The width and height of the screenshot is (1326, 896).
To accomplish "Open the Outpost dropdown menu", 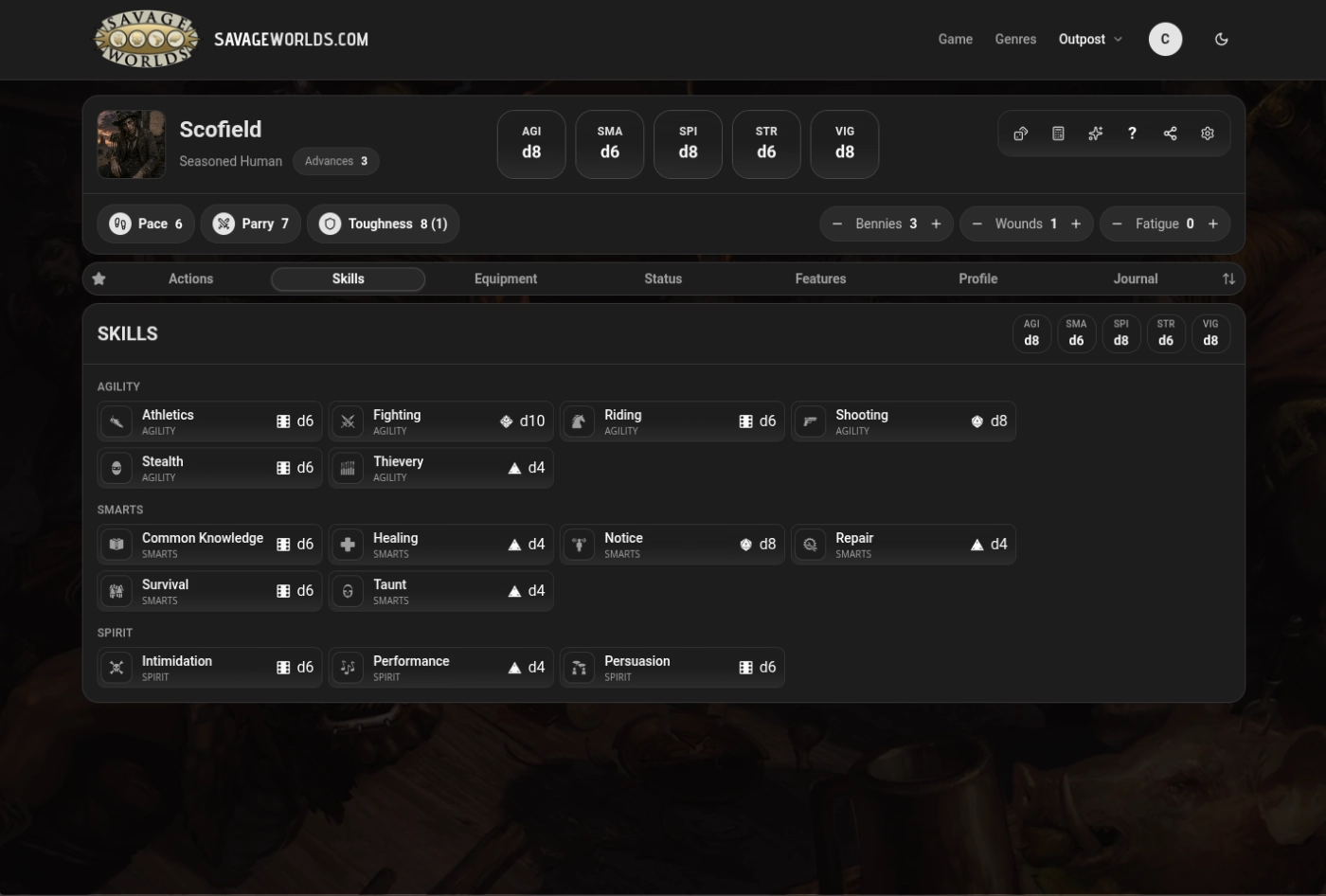I will point(1090,39).
